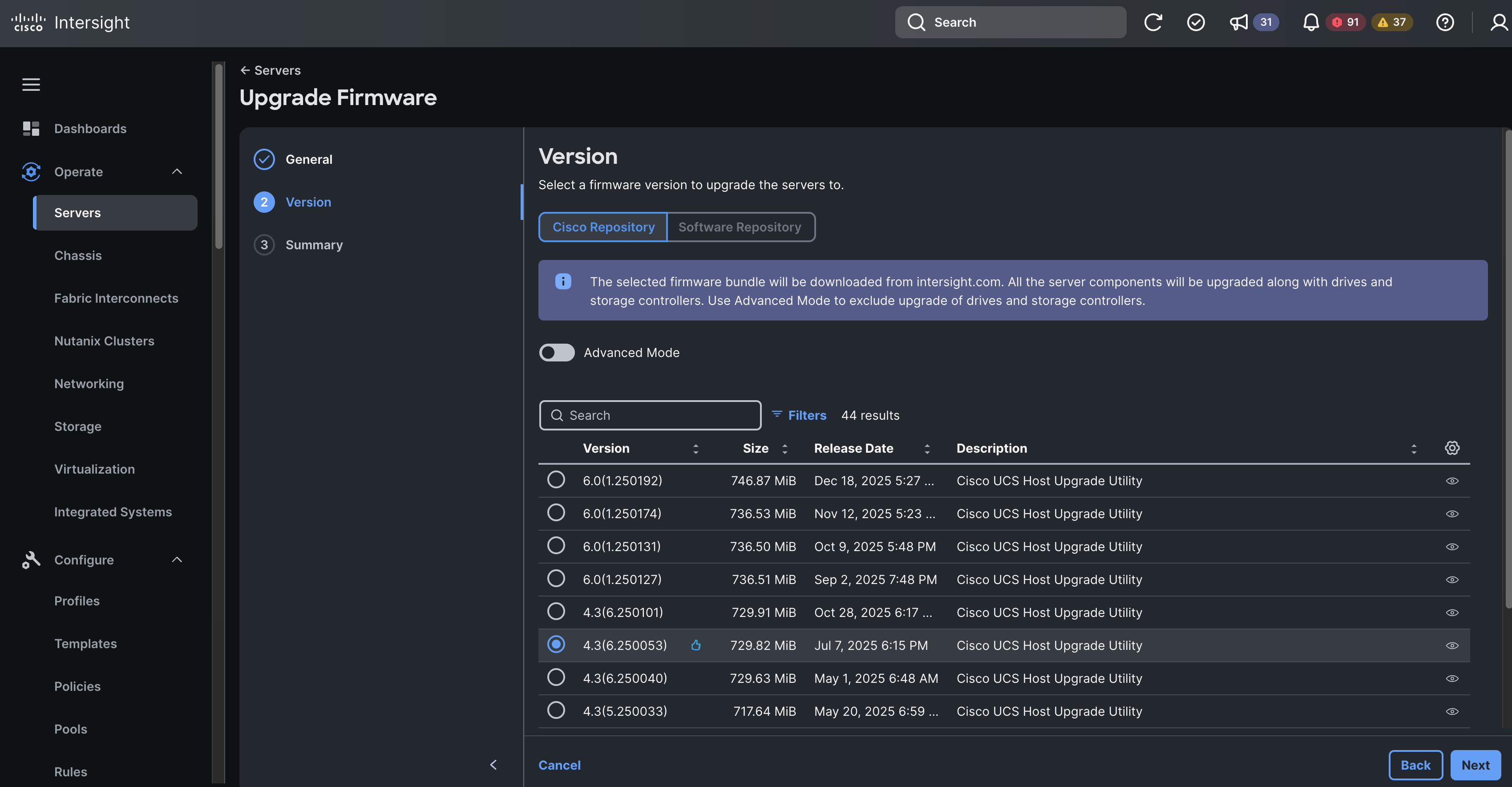This screenshot has width=1512, height=787.
Task: Select firmware version 4.3(6.250040) radio button
Action: click(x=556, y=677)
